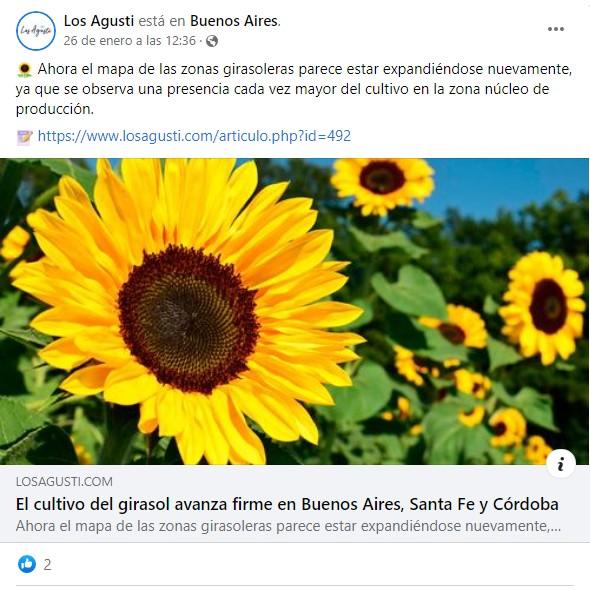The width and height of the screenshot is (590, 590).
Task: Open the three-dots post options menu
Action: point(555,29)
